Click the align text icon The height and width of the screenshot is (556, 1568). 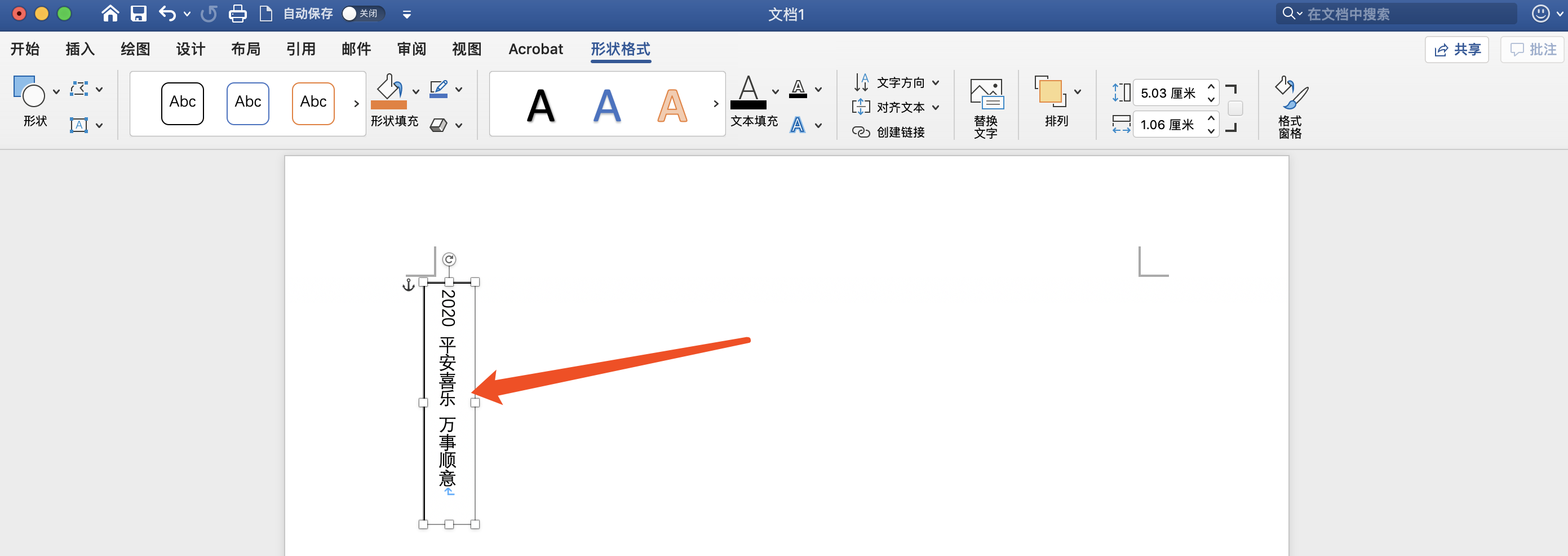coord(861,107)
